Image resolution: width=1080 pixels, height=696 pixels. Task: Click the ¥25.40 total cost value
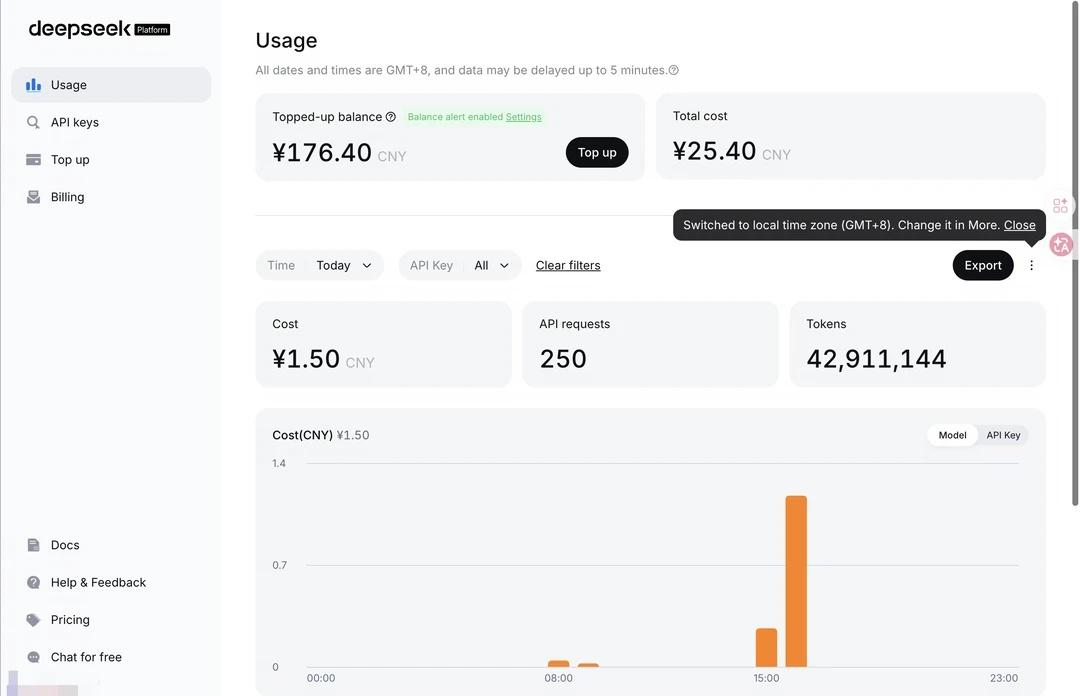pyautogui.click(x=714, y=151)
